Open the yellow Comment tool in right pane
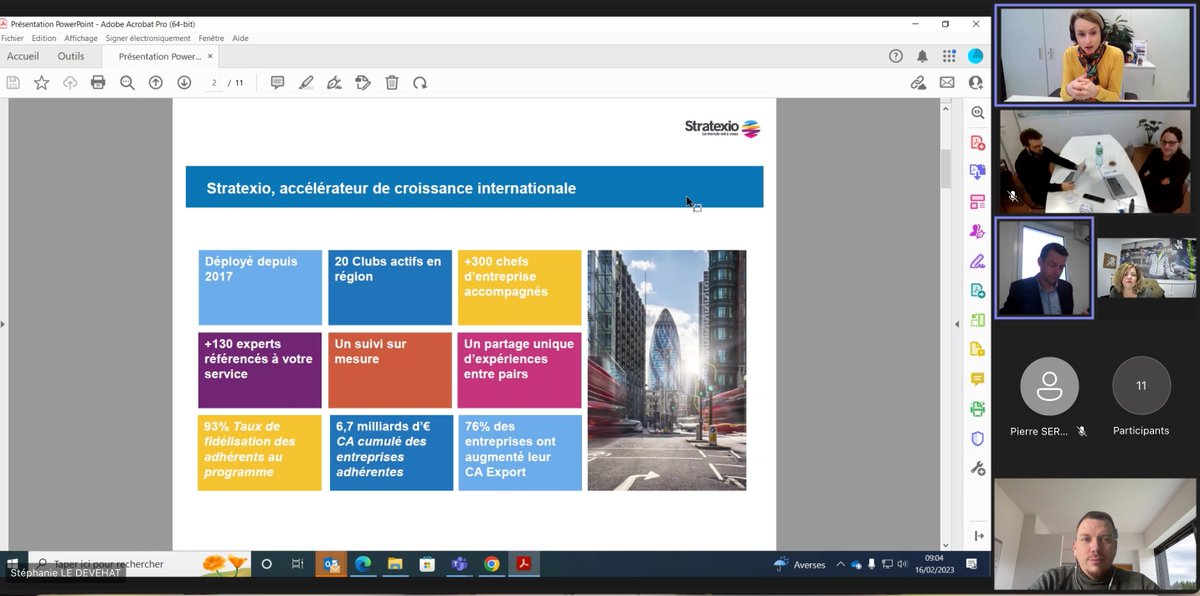 point(977,379)
